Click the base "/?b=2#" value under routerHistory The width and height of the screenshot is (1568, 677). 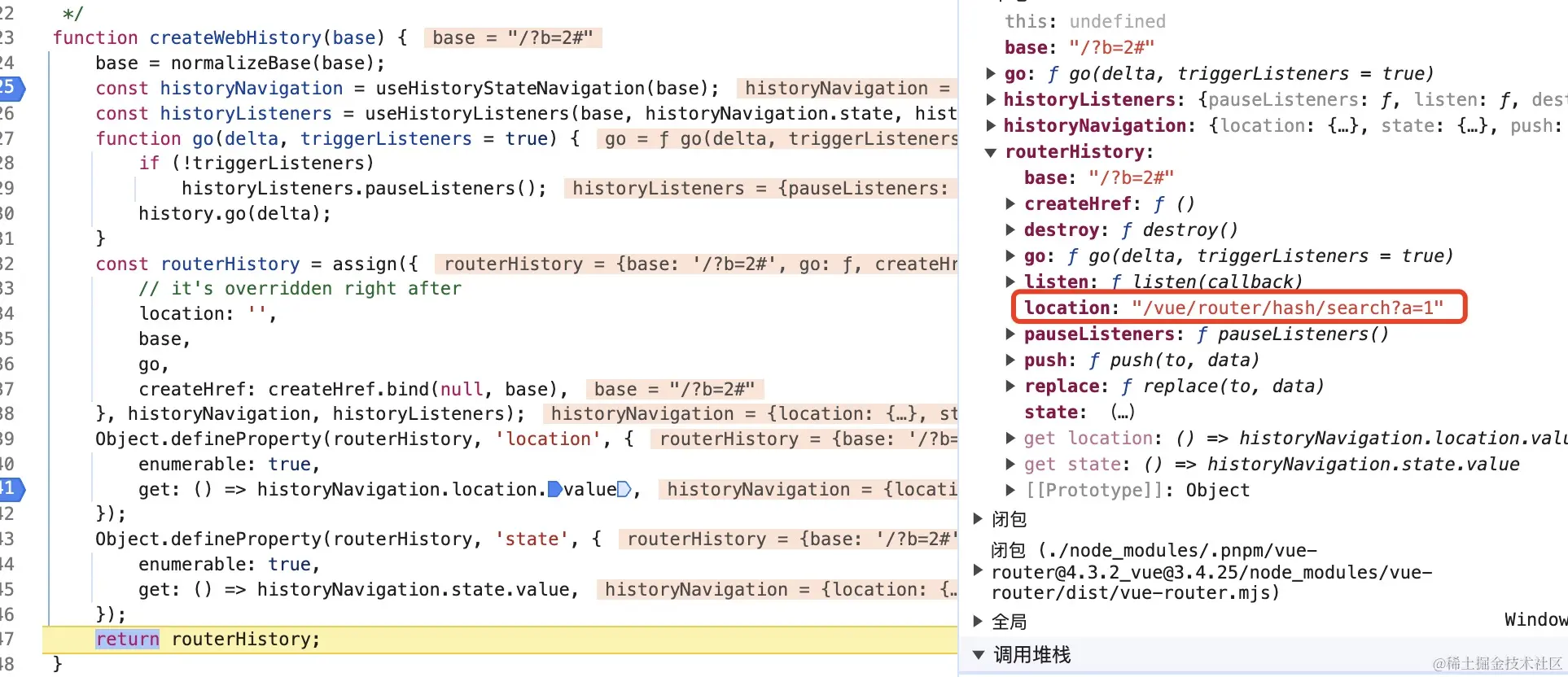tap(1131, 177)
